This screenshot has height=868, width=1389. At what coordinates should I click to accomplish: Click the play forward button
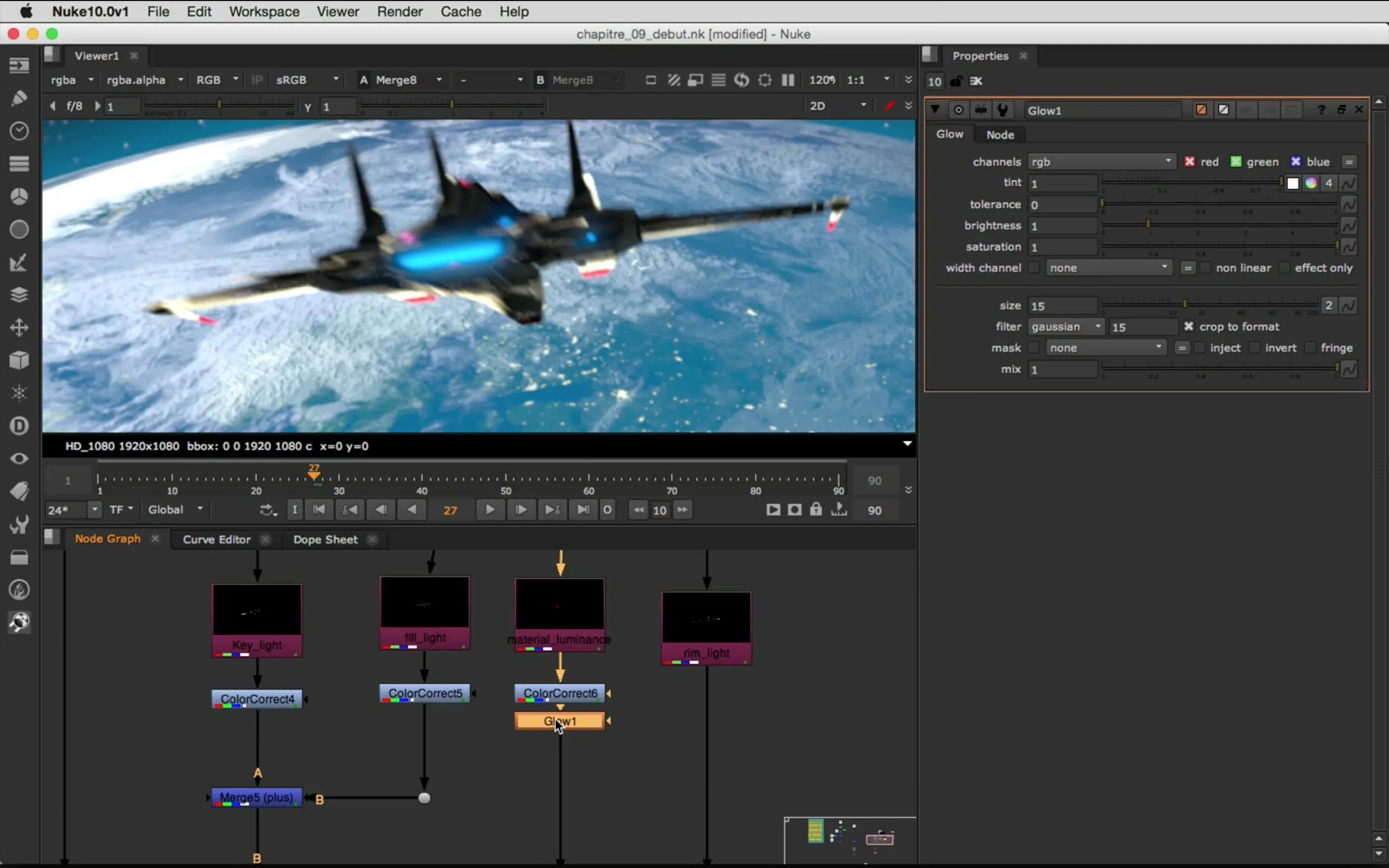(x=490, y=510)
